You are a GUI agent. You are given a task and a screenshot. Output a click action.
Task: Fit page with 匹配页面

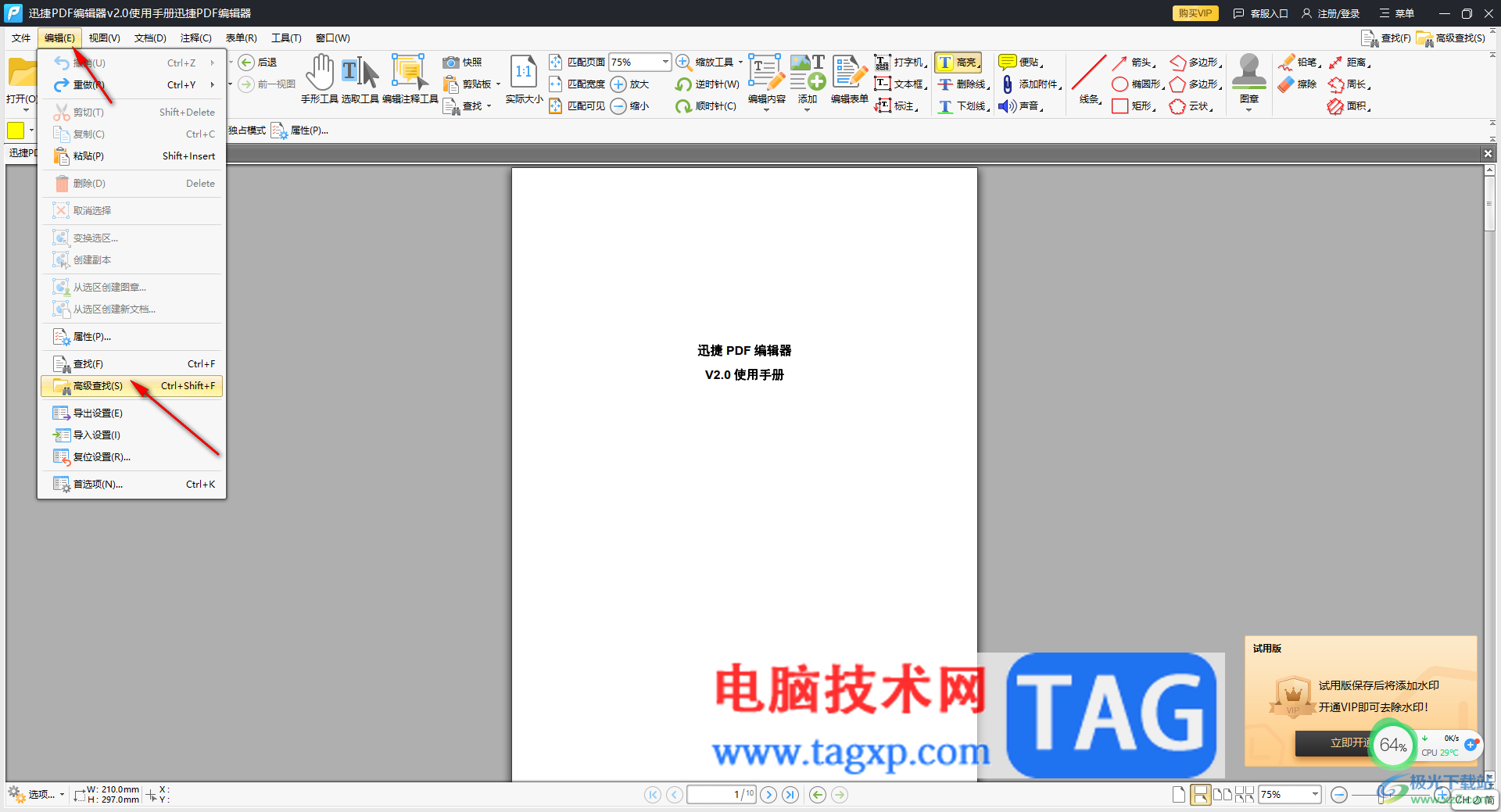577,63
